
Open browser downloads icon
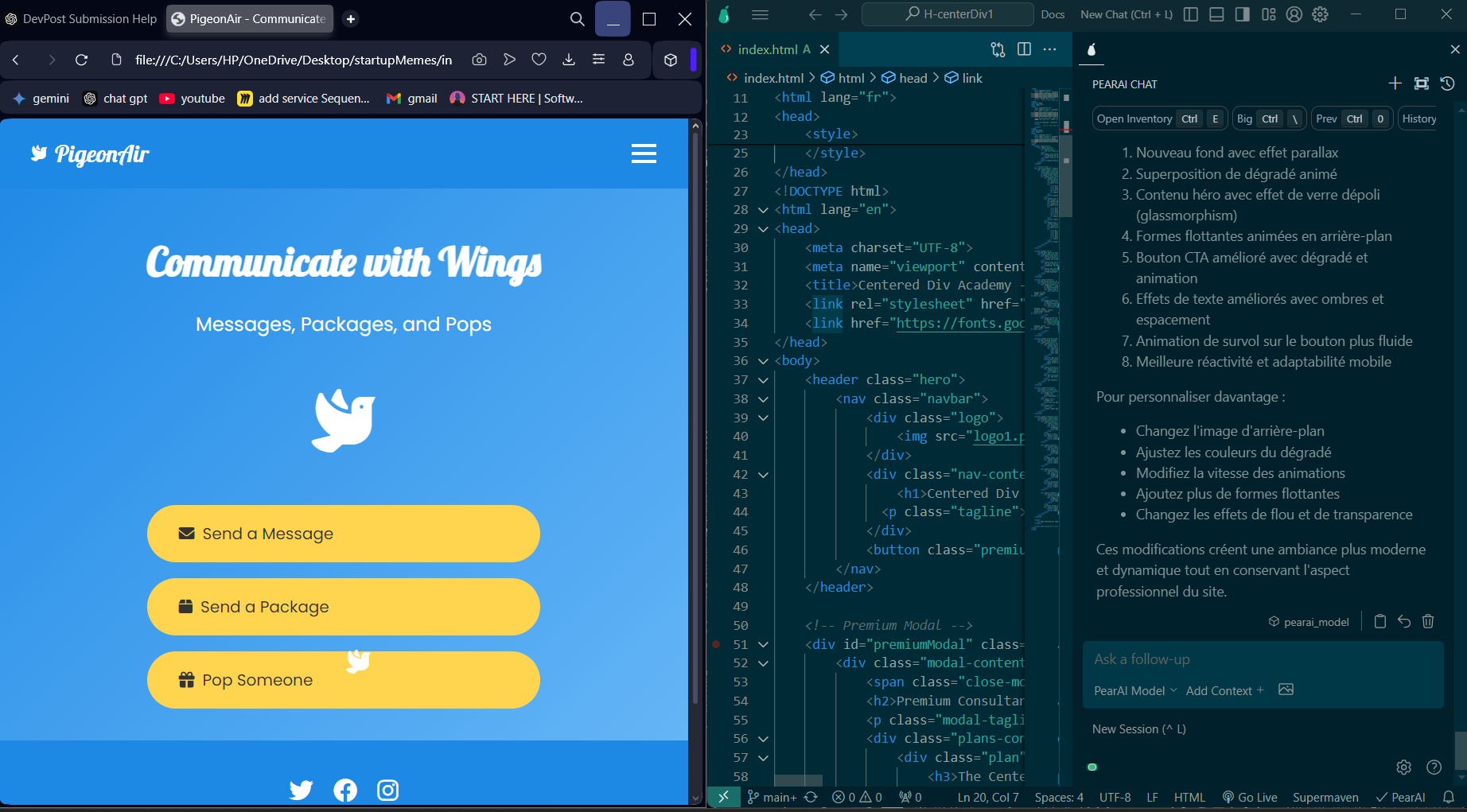pyautogui.click(x=569, y=60)
